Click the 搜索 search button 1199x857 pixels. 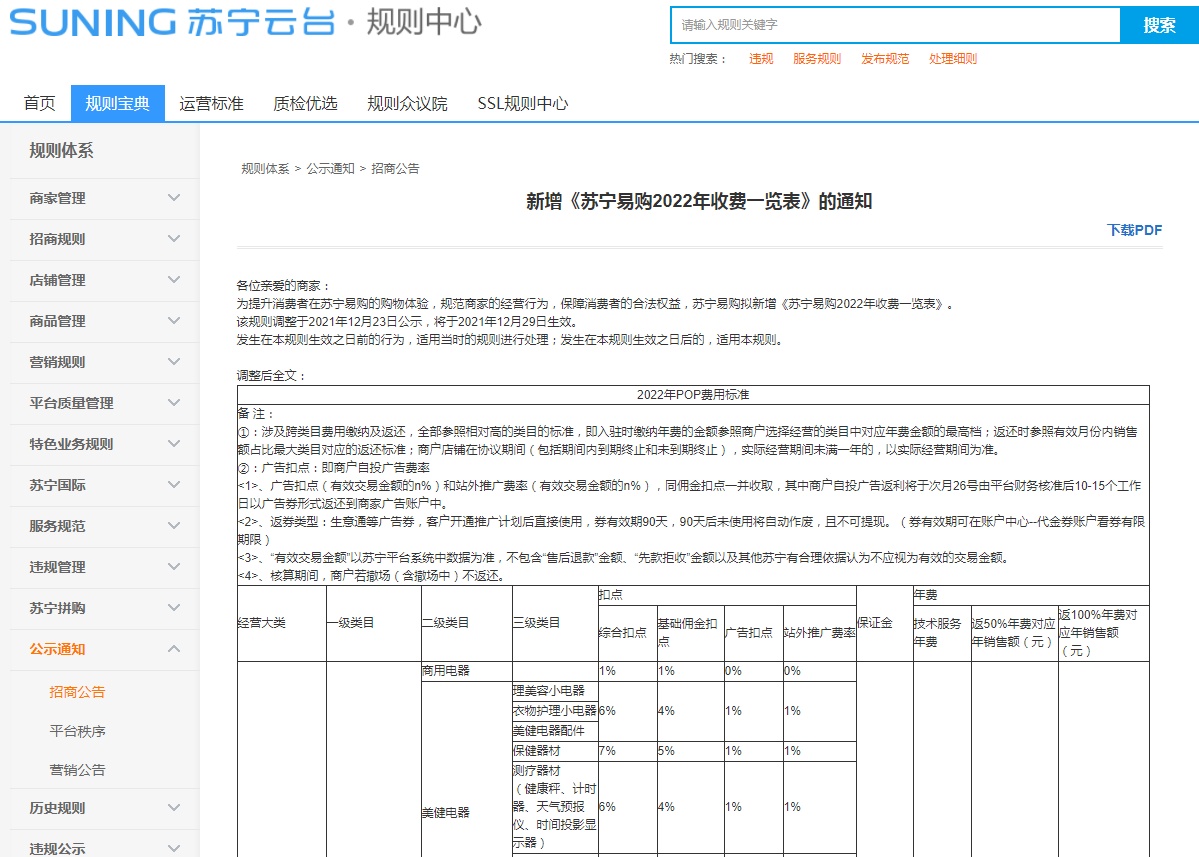(1159, 26)
